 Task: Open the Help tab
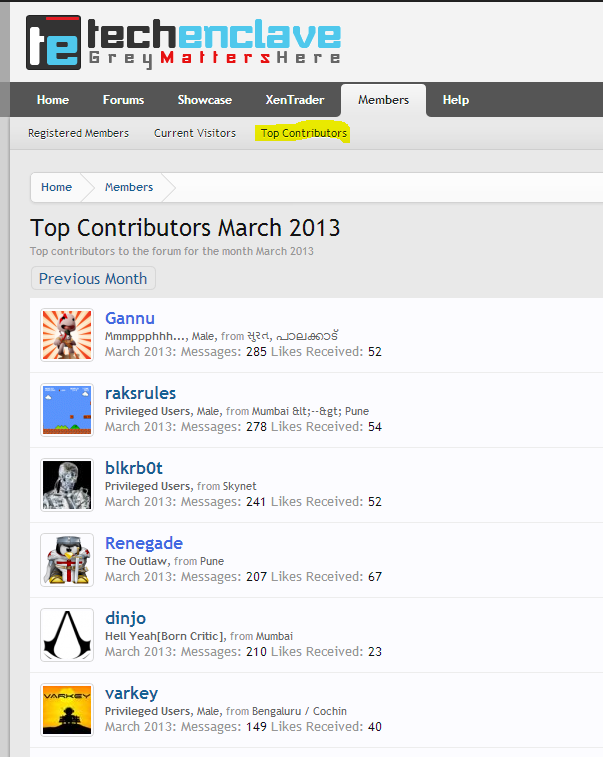click(x=456, y=100)
